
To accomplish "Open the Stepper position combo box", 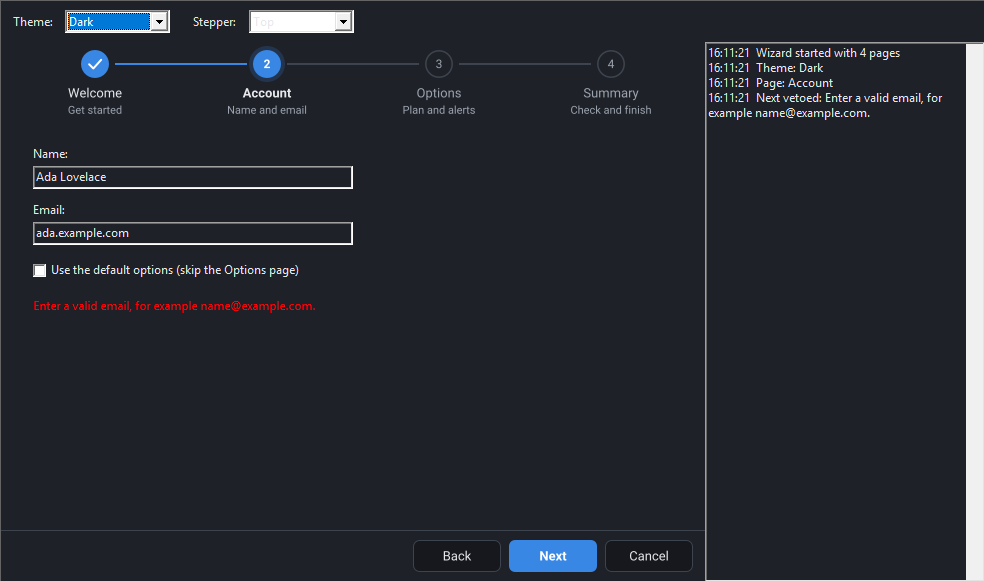I will coord(301,22).
